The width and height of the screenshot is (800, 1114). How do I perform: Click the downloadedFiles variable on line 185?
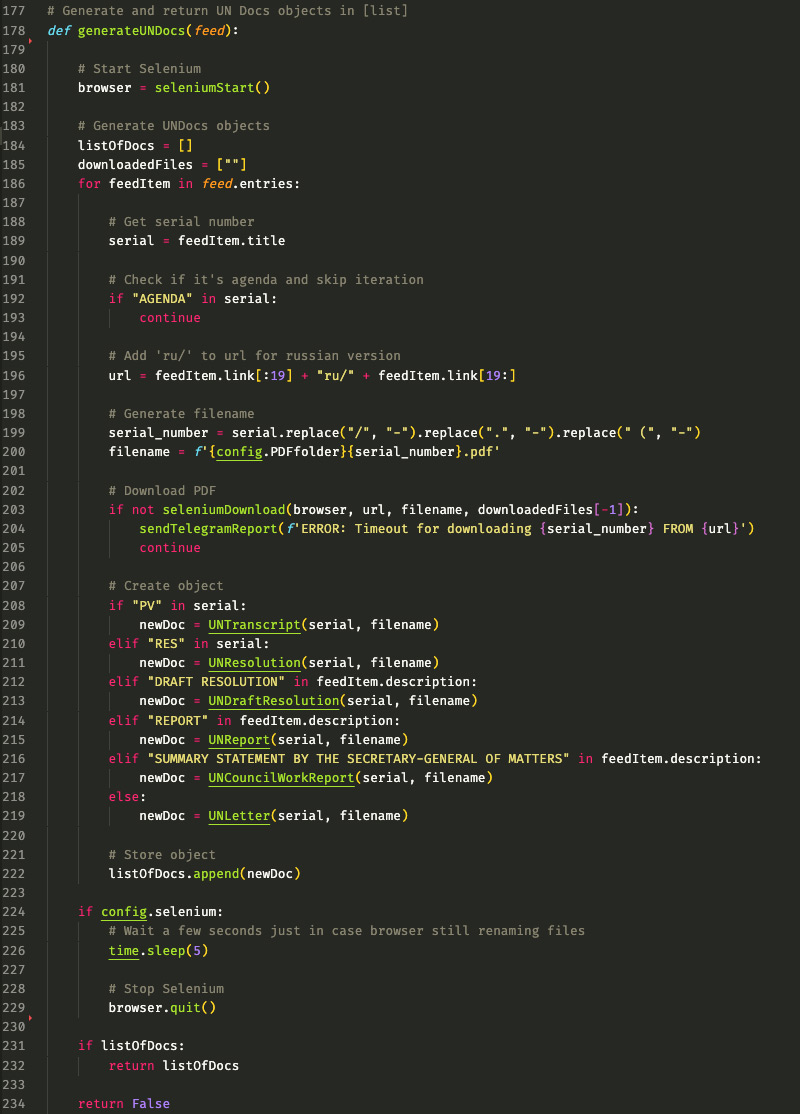click(x=135, y=164)
